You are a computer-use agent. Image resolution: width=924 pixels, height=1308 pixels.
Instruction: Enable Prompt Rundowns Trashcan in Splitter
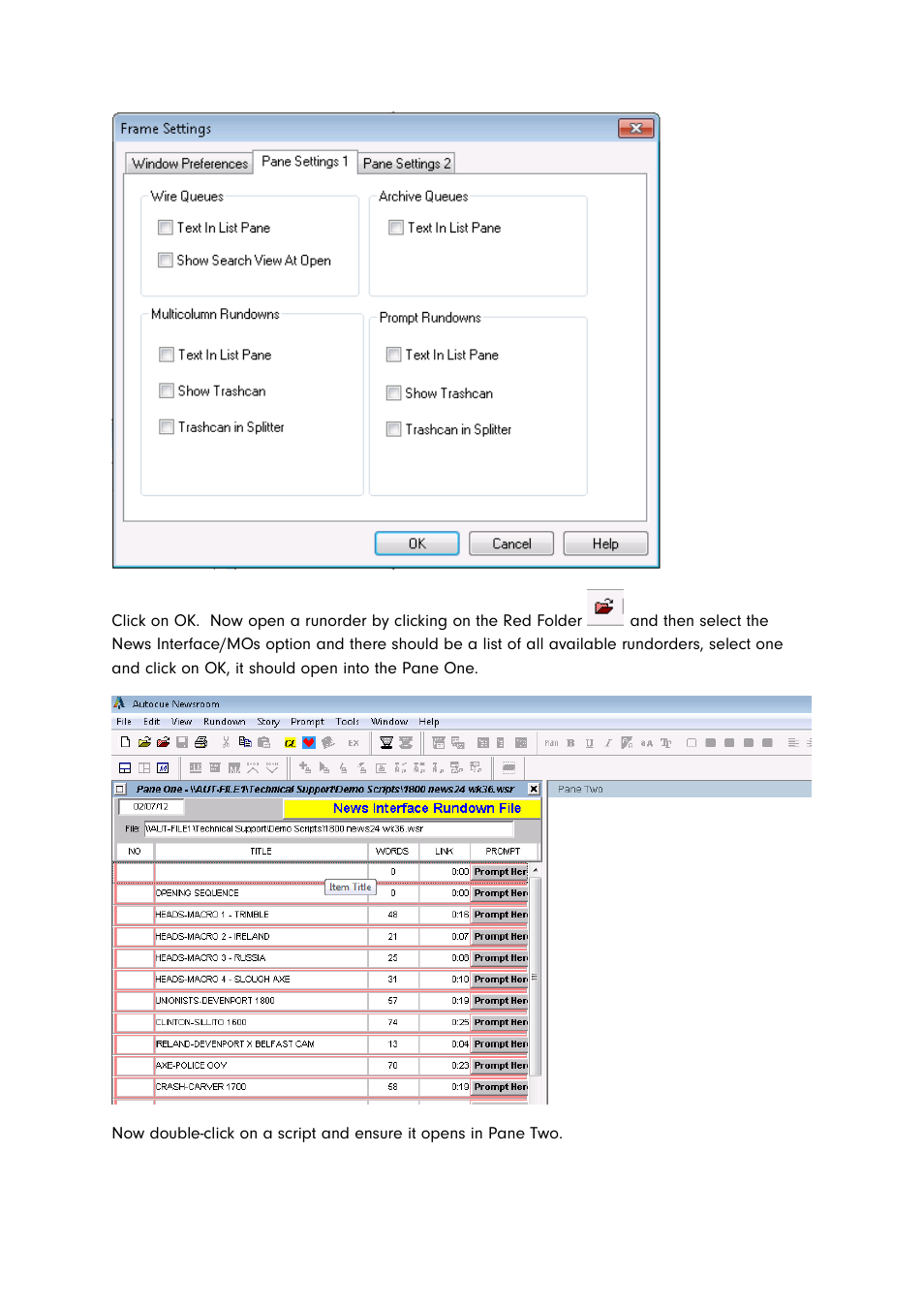(x=393, y=429)
